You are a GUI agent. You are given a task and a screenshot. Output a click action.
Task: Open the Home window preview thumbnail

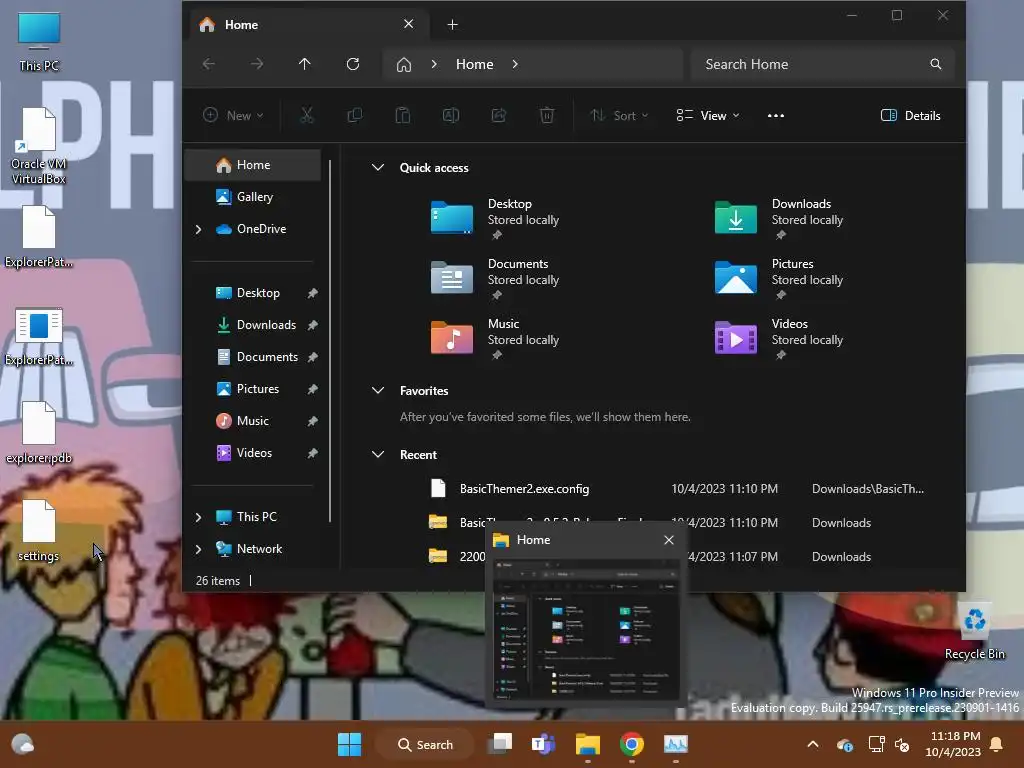click(586, 630)
